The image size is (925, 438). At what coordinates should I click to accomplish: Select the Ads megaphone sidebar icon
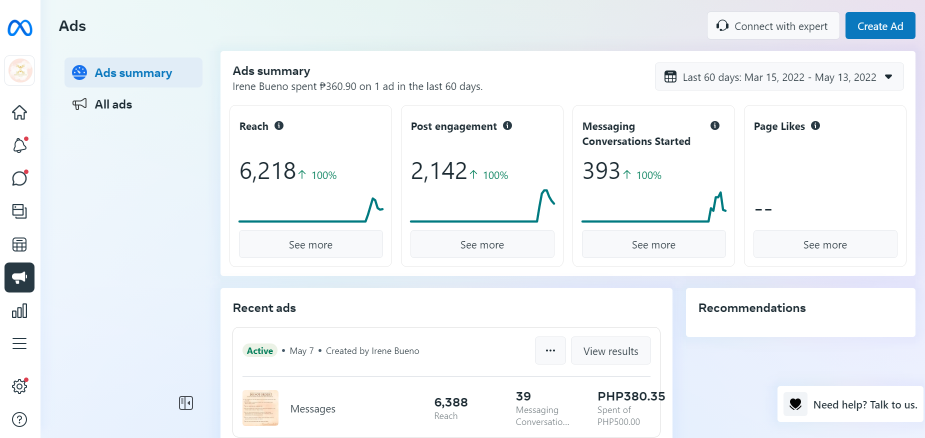19,277
